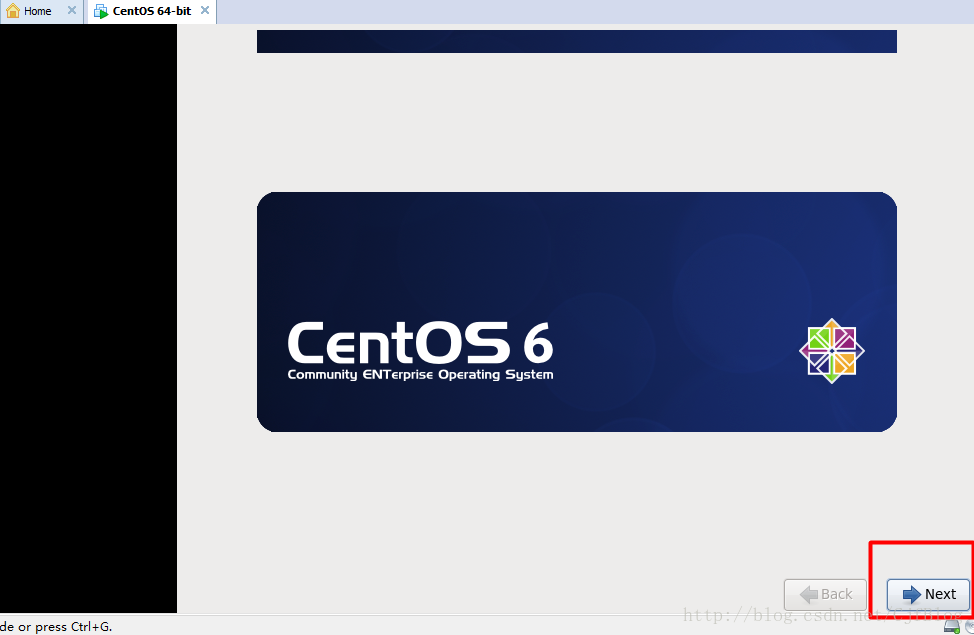
Task: Click the 'press Ctrl+G' status bar text
Action: point(73,627)
